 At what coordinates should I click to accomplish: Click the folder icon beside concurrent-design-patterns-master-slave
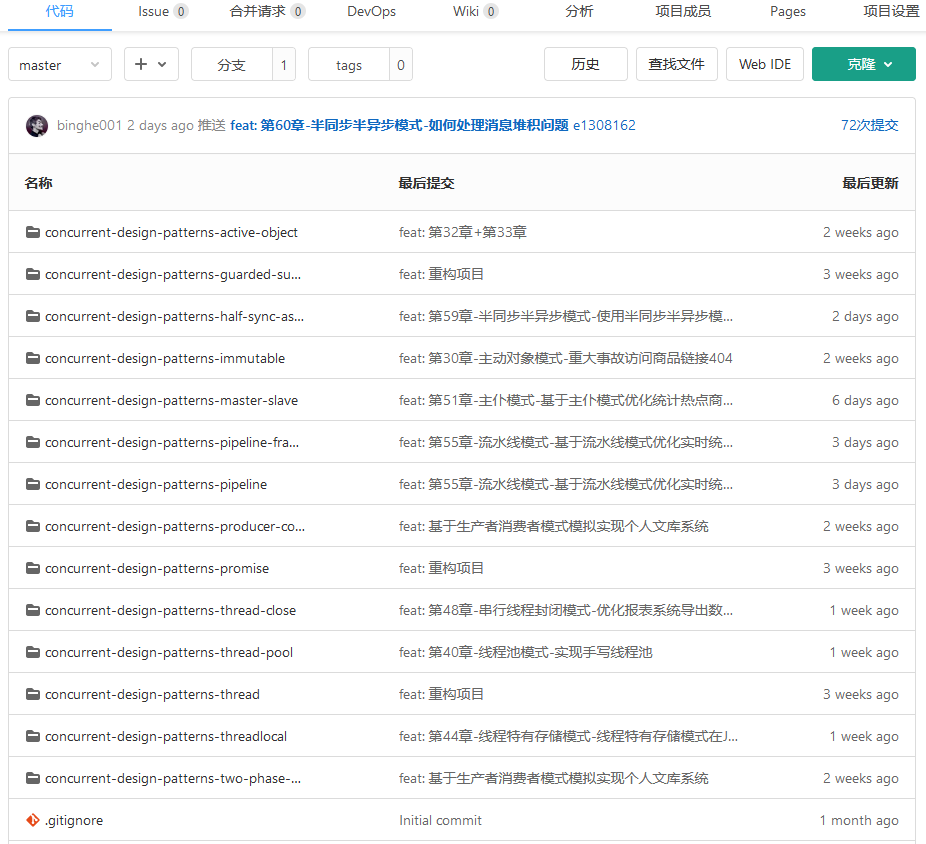33,400
